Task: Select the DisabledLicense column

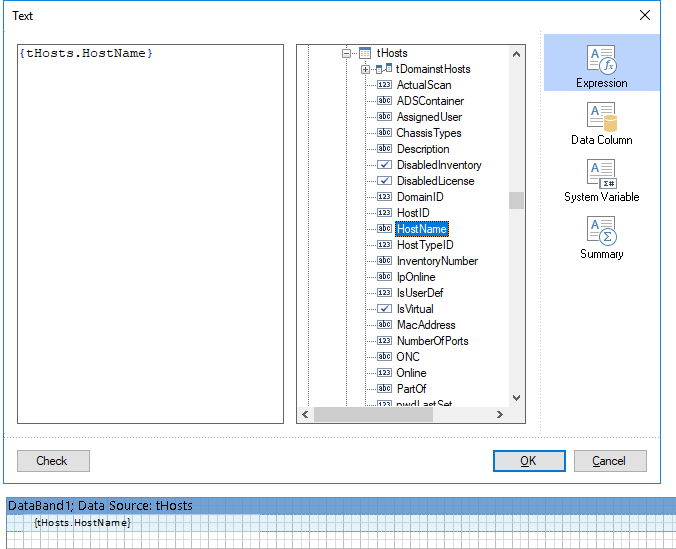Action: 435,181
